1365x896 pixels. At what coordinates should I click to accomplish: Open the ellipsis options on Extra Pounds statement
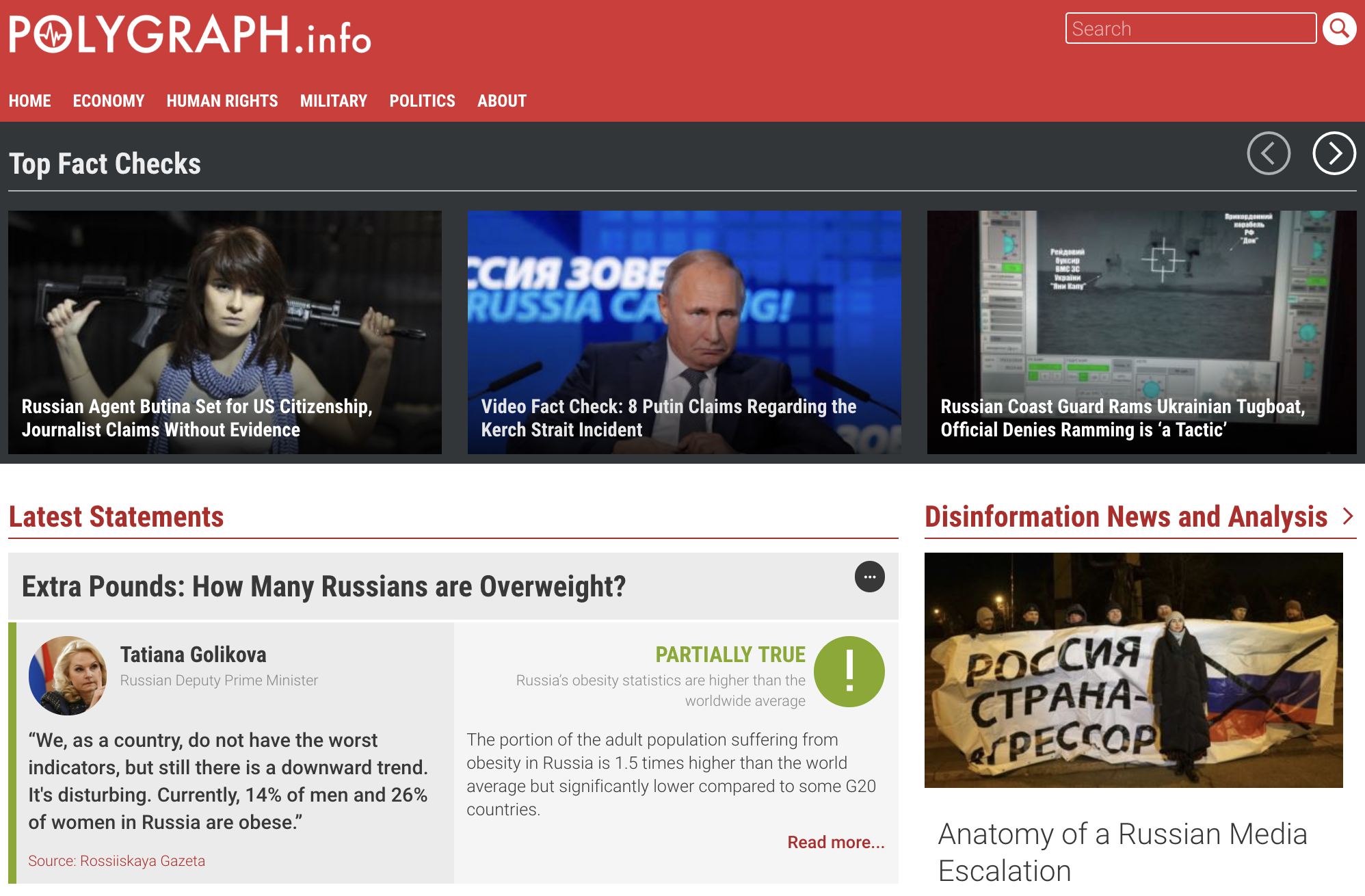(869, 577)
